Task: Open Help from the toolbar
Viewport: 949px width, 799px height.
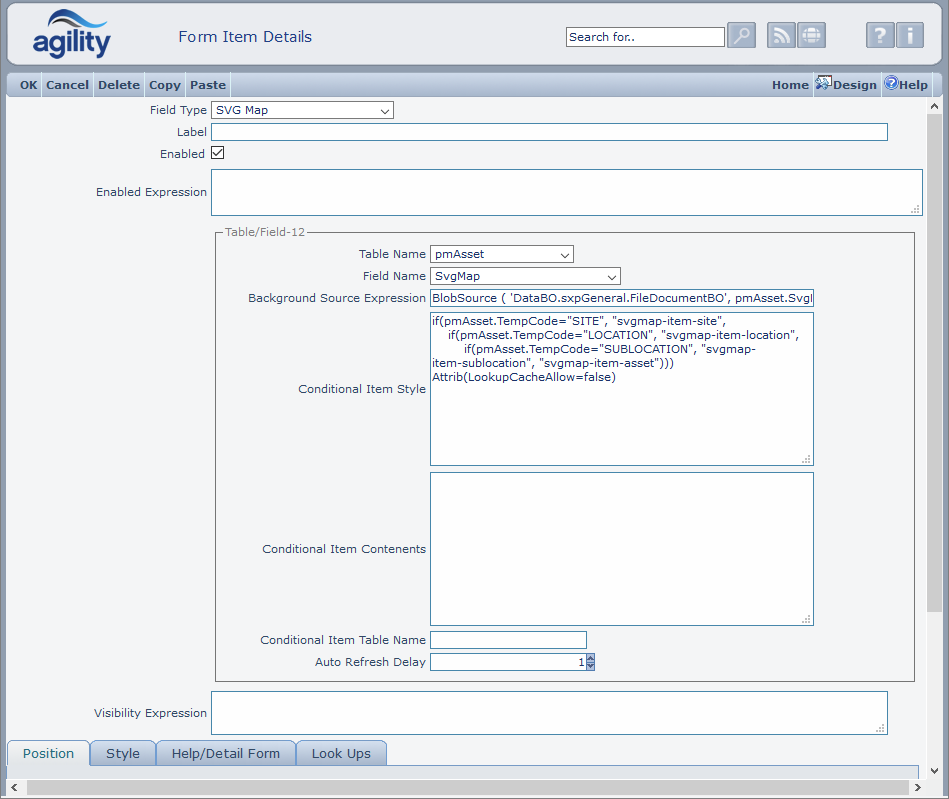Action: tap(905, 85)
